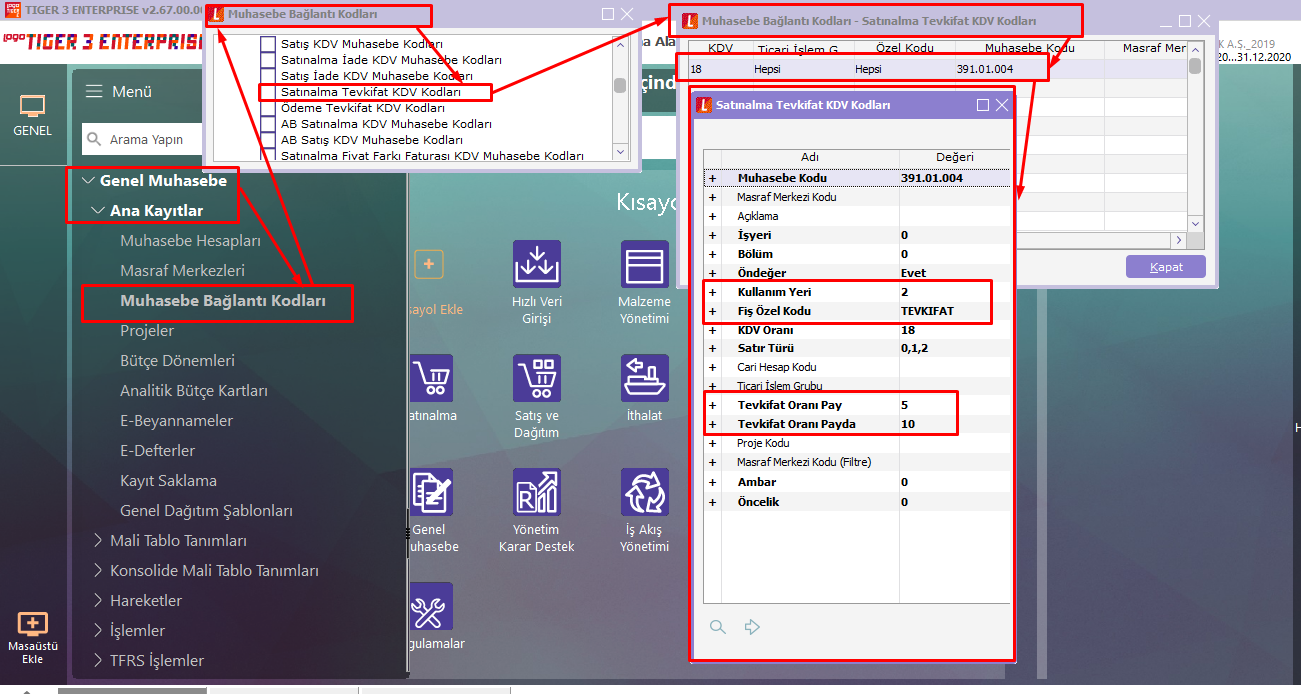Click the Masaüstü Ekle icon
The width and height of the screenshot is (1301, 694).
(x=33, y=624)
